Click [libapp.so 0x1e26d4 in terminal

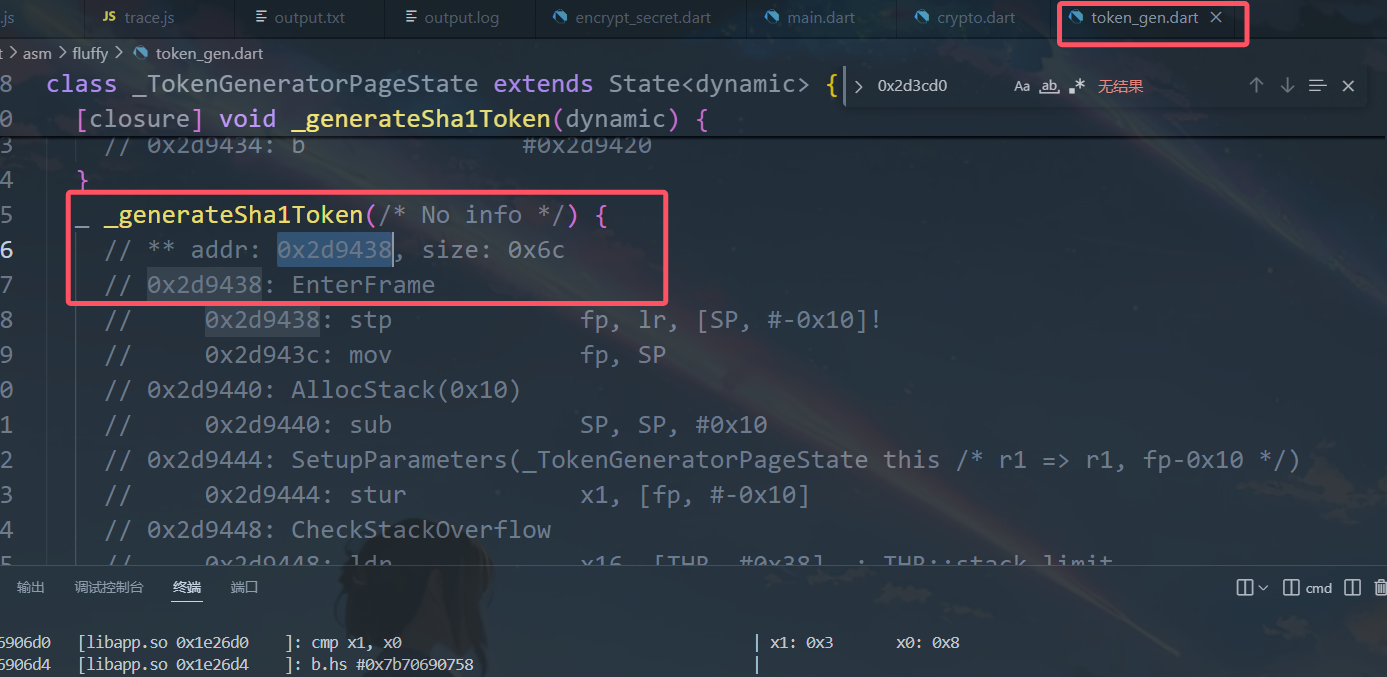[x=163, y=664]
